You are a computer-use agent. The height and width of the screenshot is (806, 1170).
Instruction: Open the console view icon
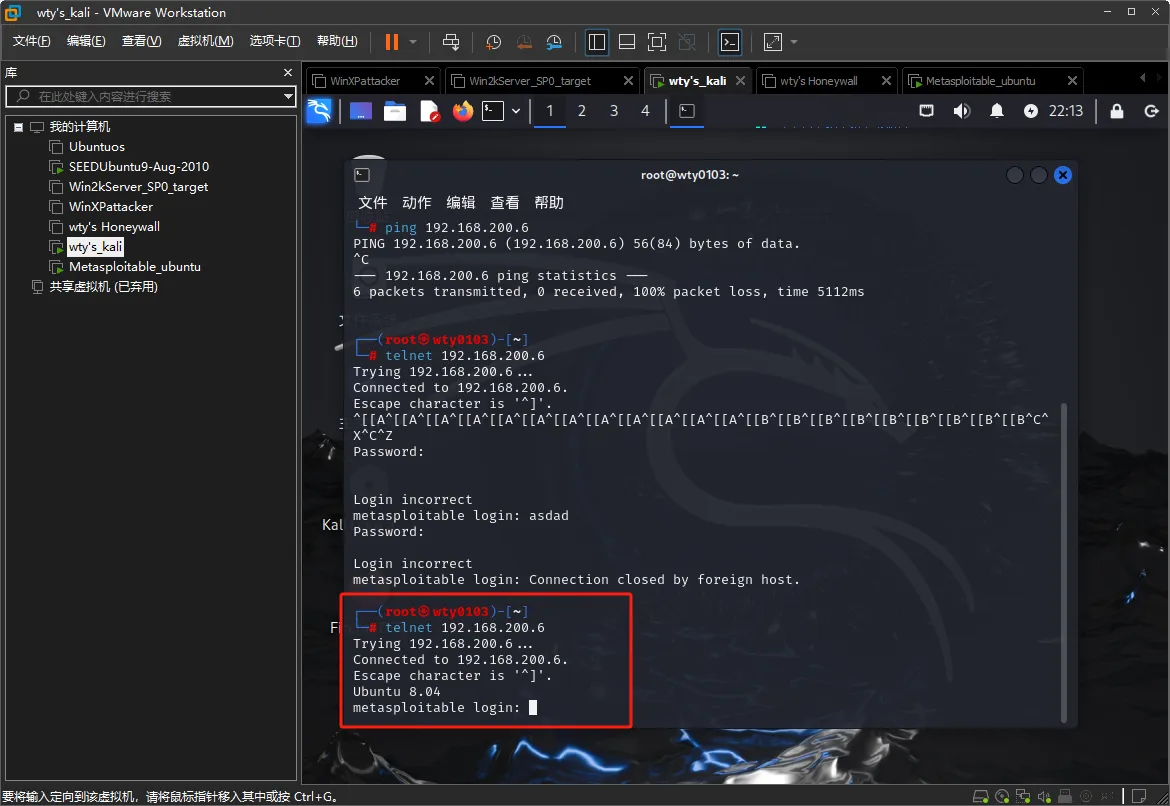730,43
